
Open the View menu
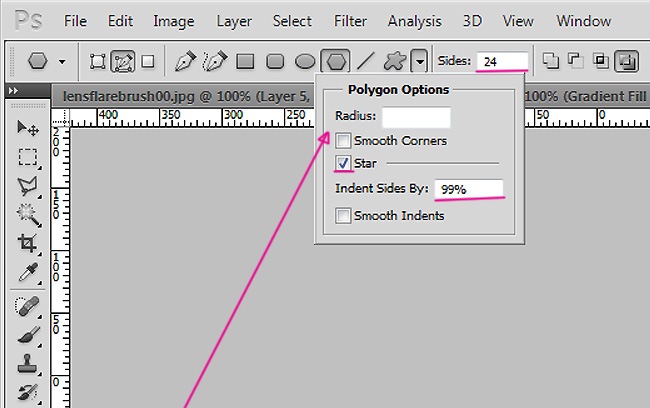coord(518,21)
